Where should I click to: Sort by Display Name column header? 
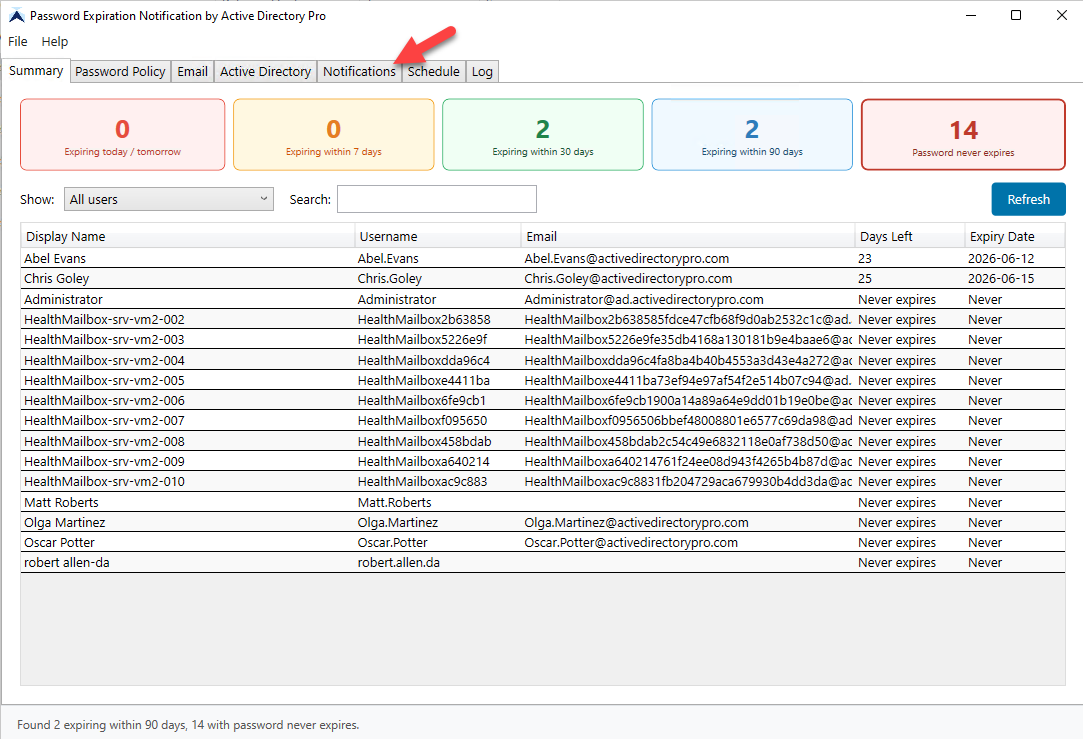(187, 236)
